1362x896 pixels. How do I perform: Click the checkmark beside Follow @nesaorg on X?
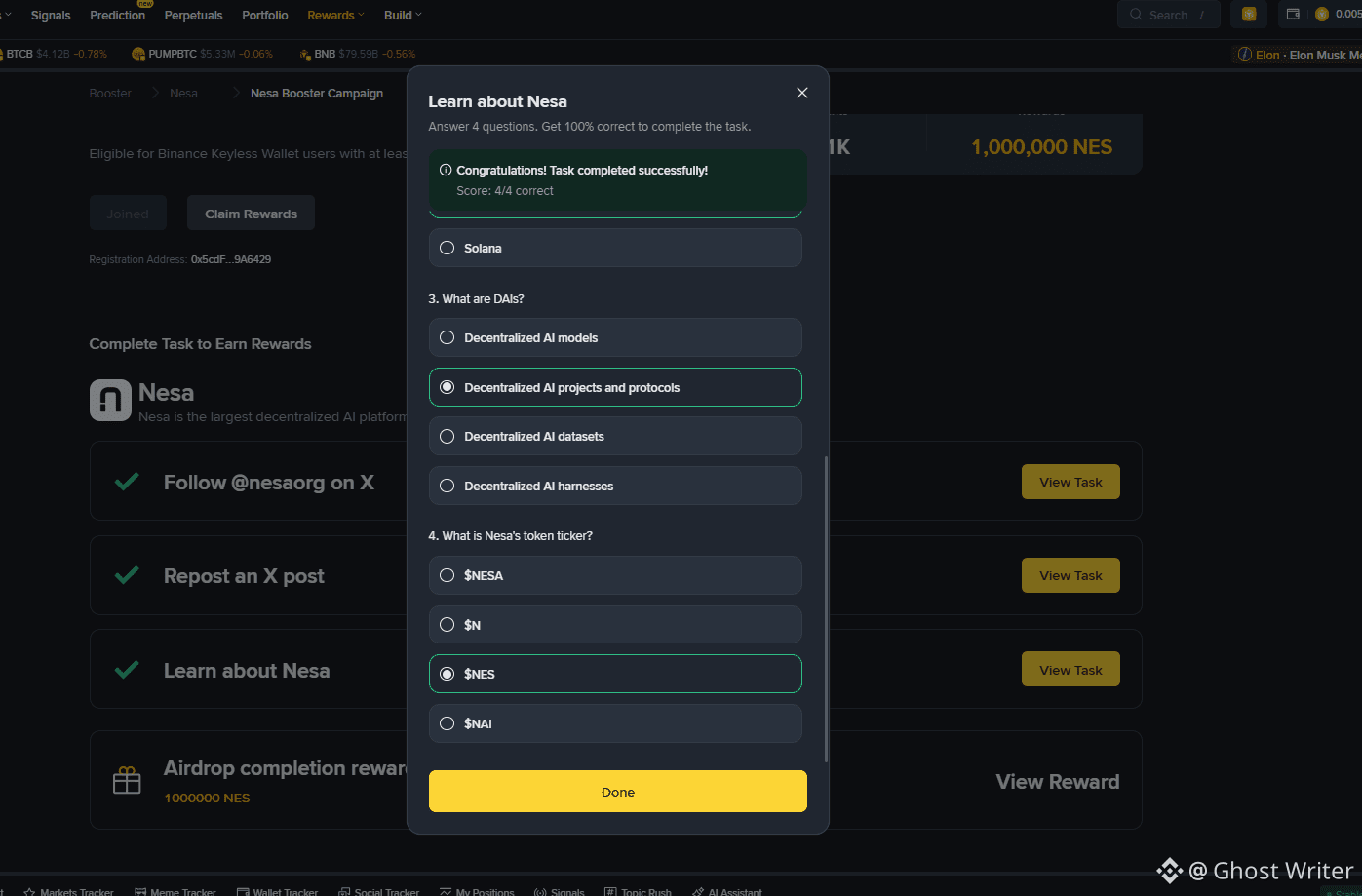[x=127, y=482]
